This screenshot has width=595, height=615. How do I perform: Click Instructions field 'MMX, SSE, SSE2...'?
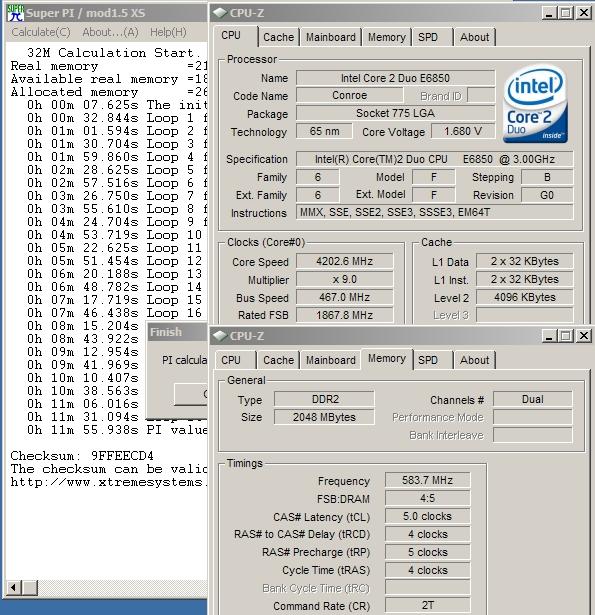click(x=435, y=213)
